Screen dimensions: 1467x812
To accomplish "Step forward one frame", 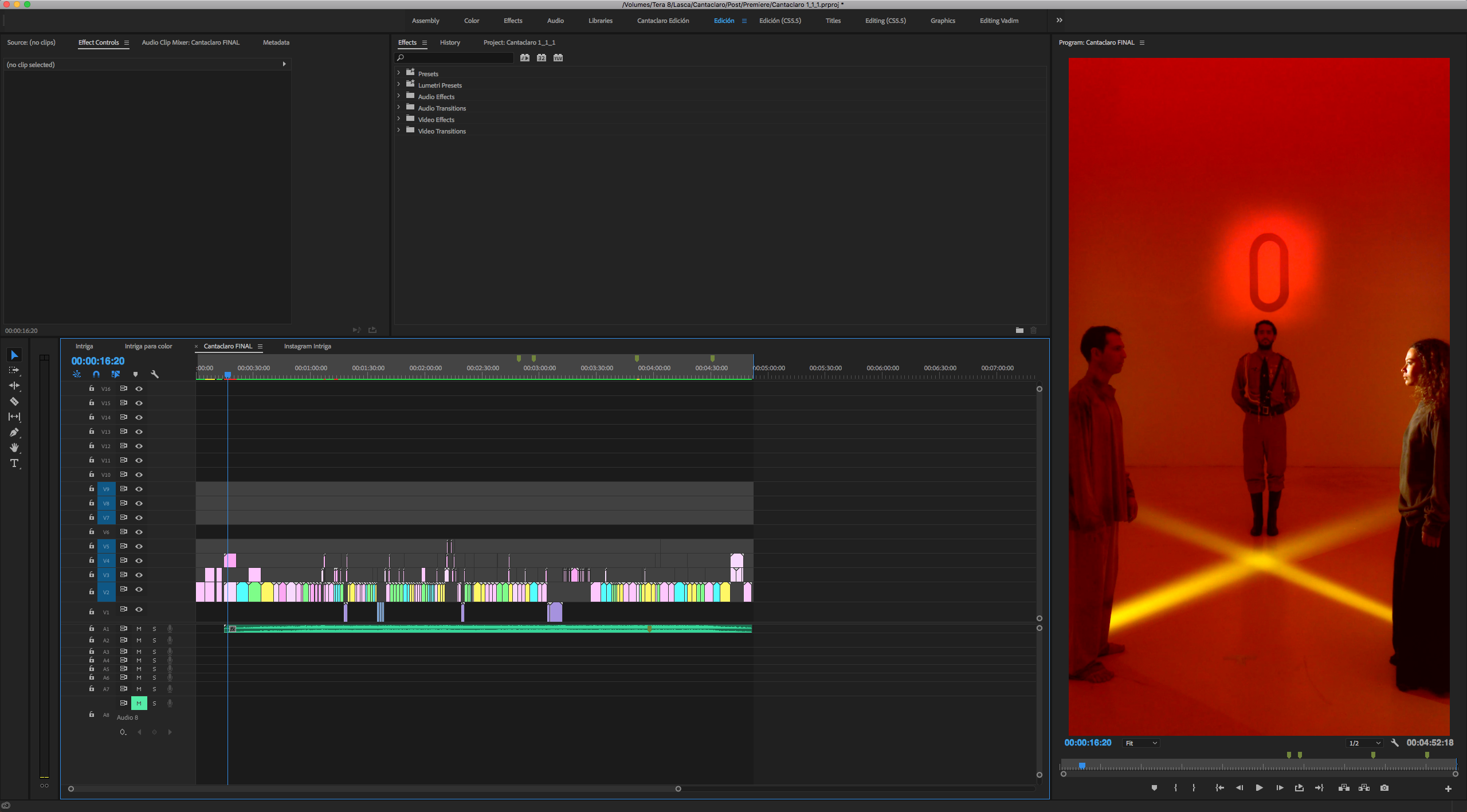I will (x=1280, y=788).
